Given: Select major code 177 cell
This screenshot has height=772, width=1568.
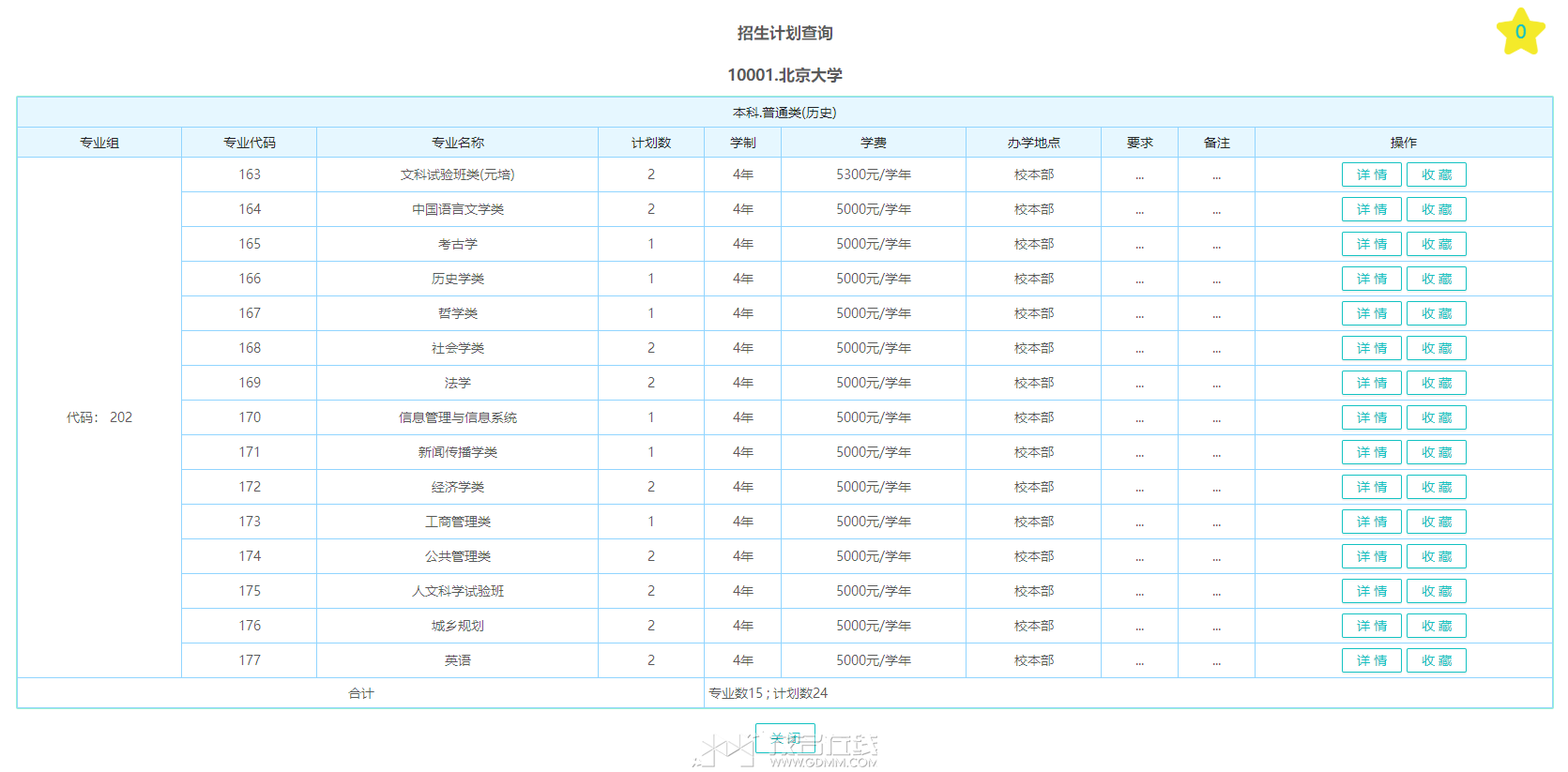Looking at the screenshot, I should [250, 660].
